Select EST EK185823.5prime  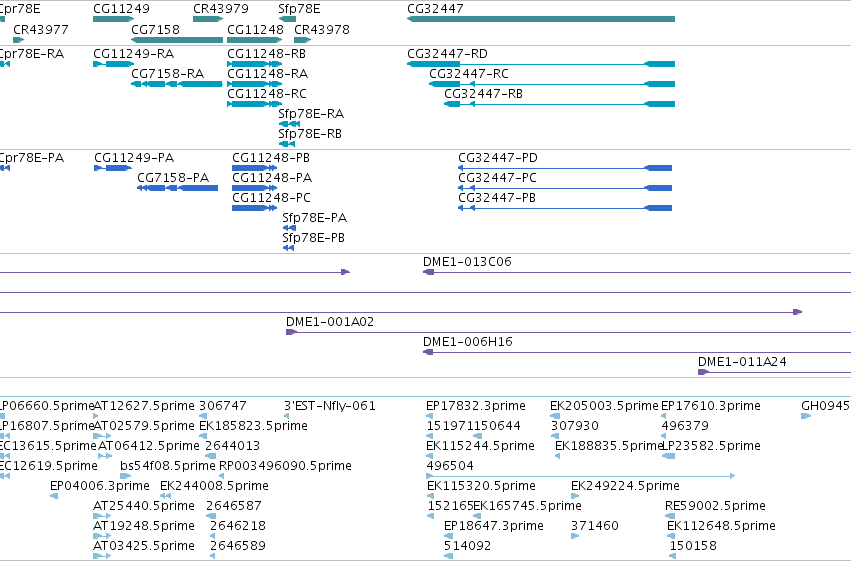pos(203,436)
